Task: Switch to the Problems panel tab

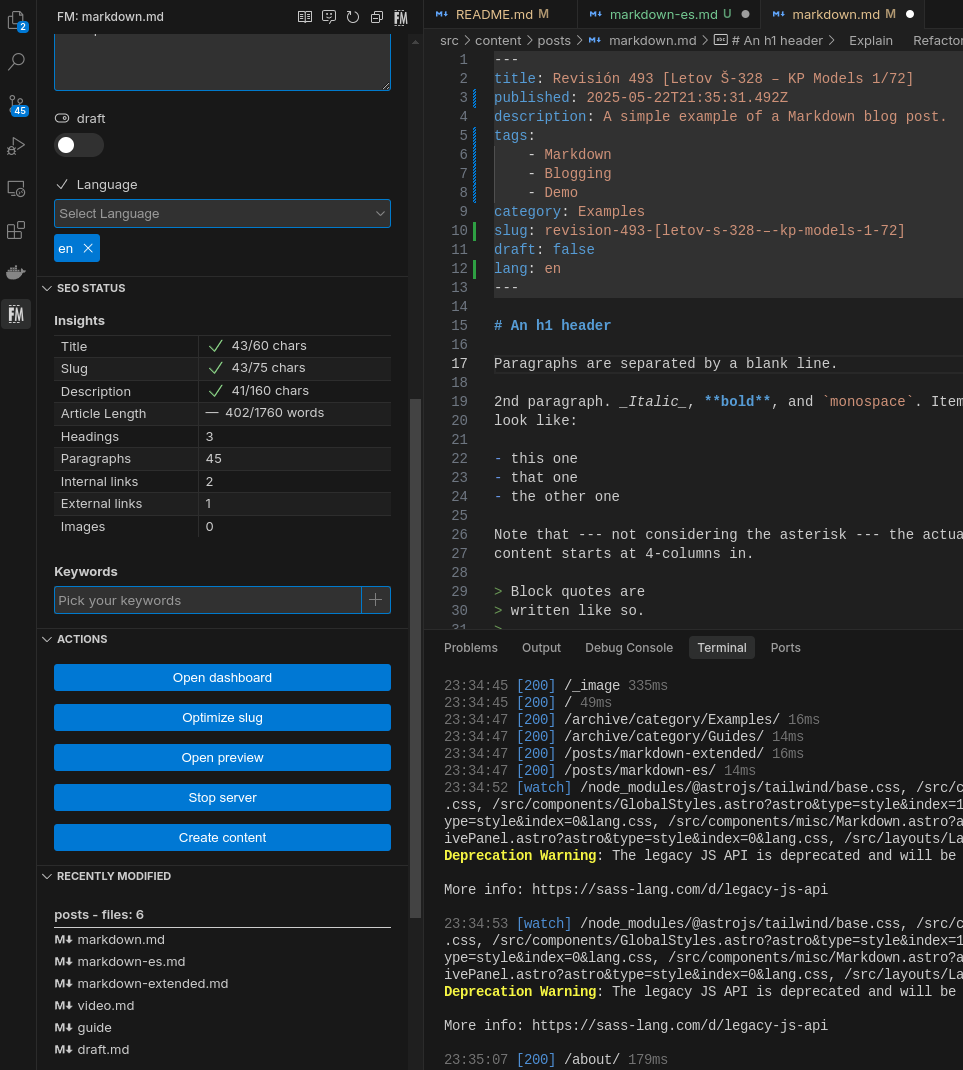Action: (471, 648)
